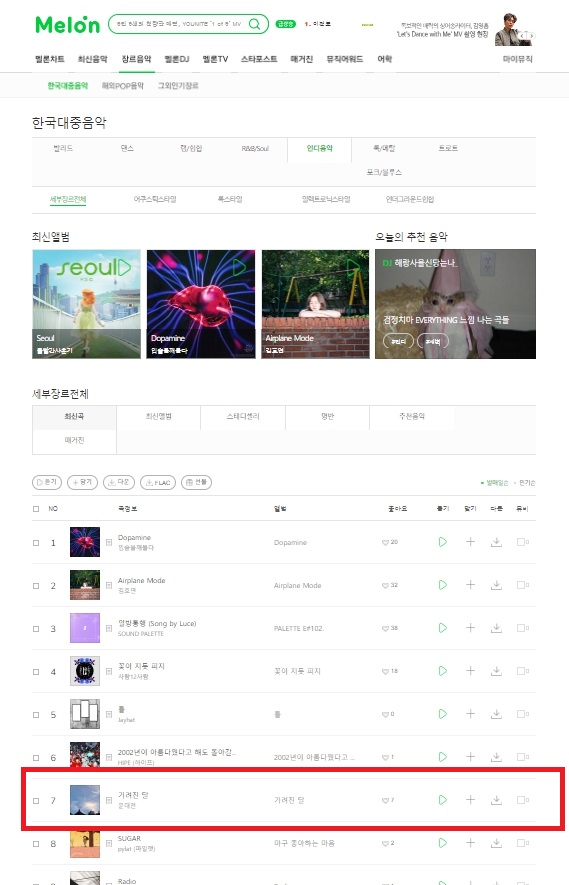Tick the checkbox for track number 6
569x885 pixels.
click(x=36, y=757)
